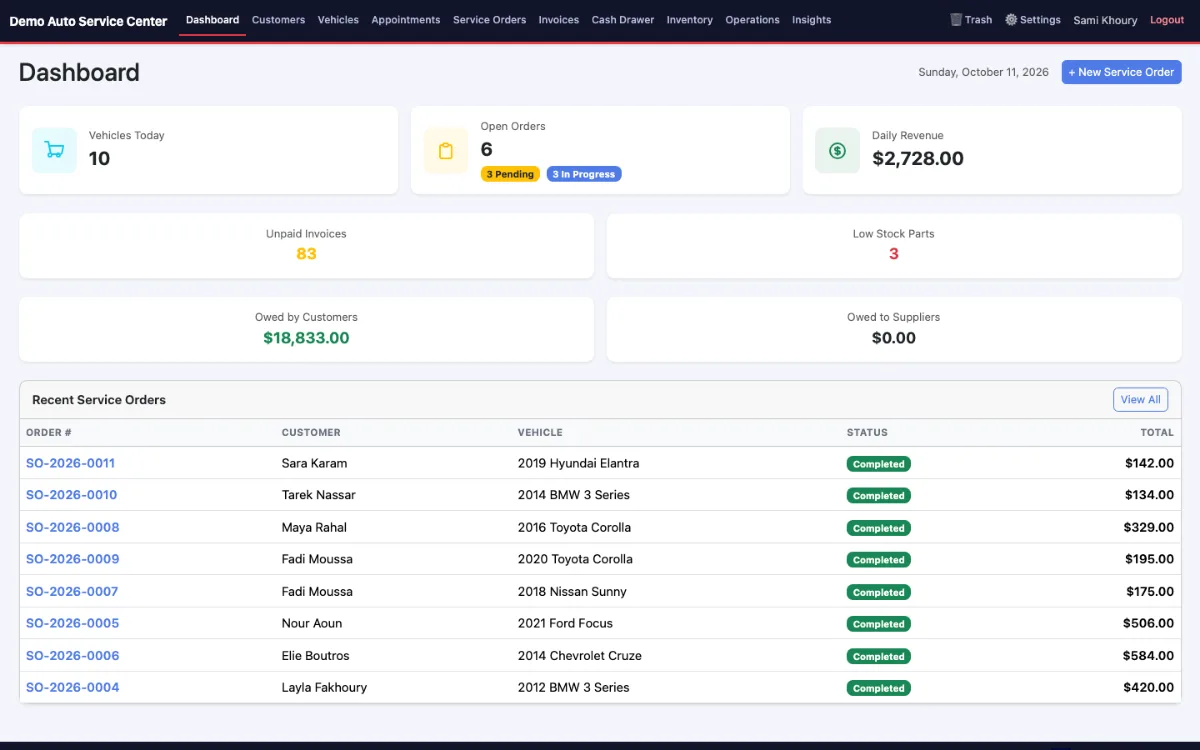Screen dimensions: 1200x750
Task: Open the Owed by Customers card
Action: [x=306, y=329]
